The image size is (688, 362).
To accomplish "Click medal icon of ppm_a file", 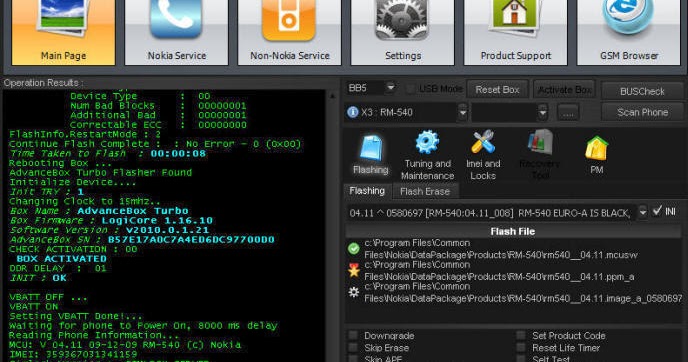I will (x=354, y=270).
